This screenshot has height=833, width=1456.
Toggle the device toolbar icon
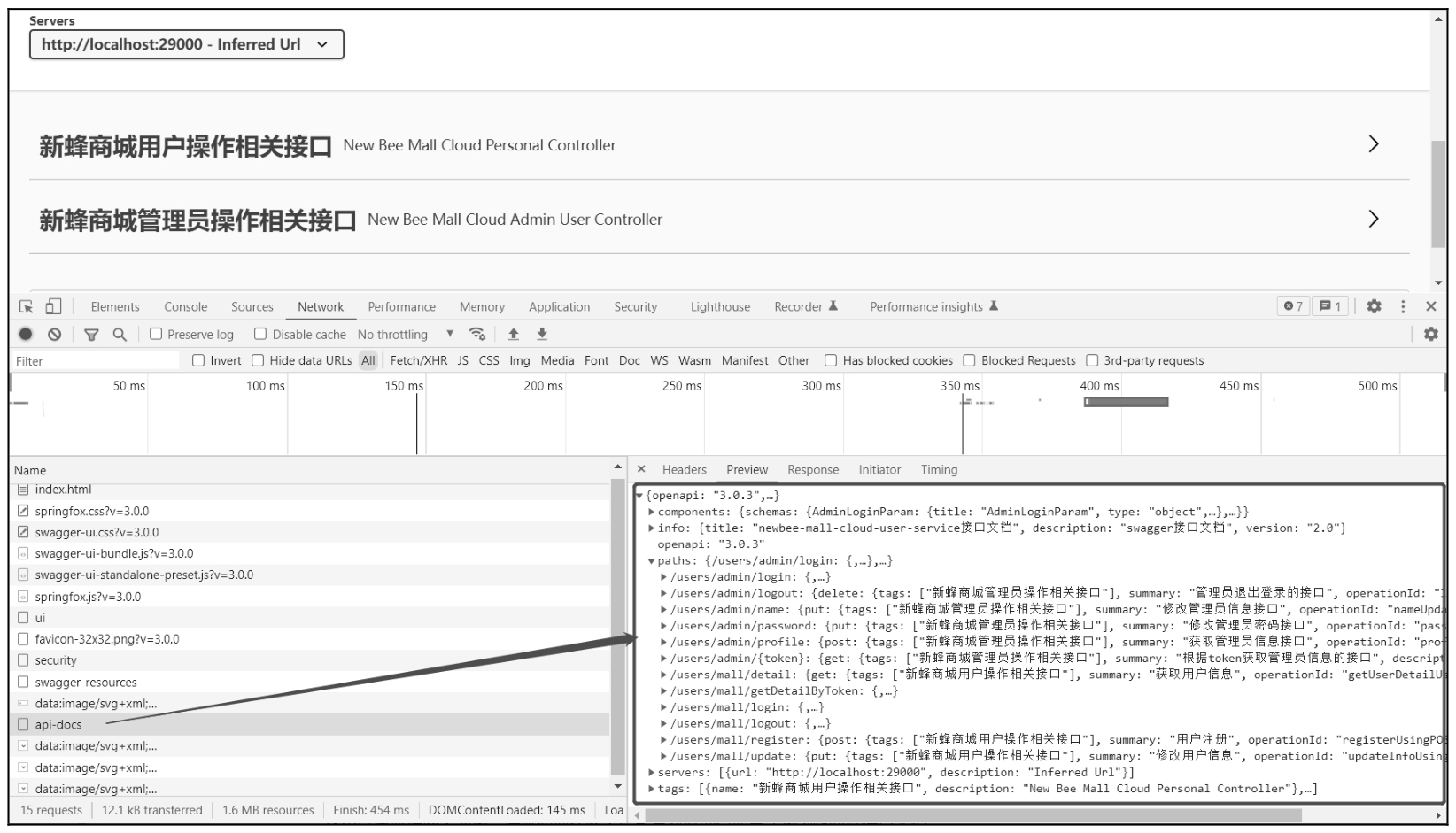click(x=53, y=306)
